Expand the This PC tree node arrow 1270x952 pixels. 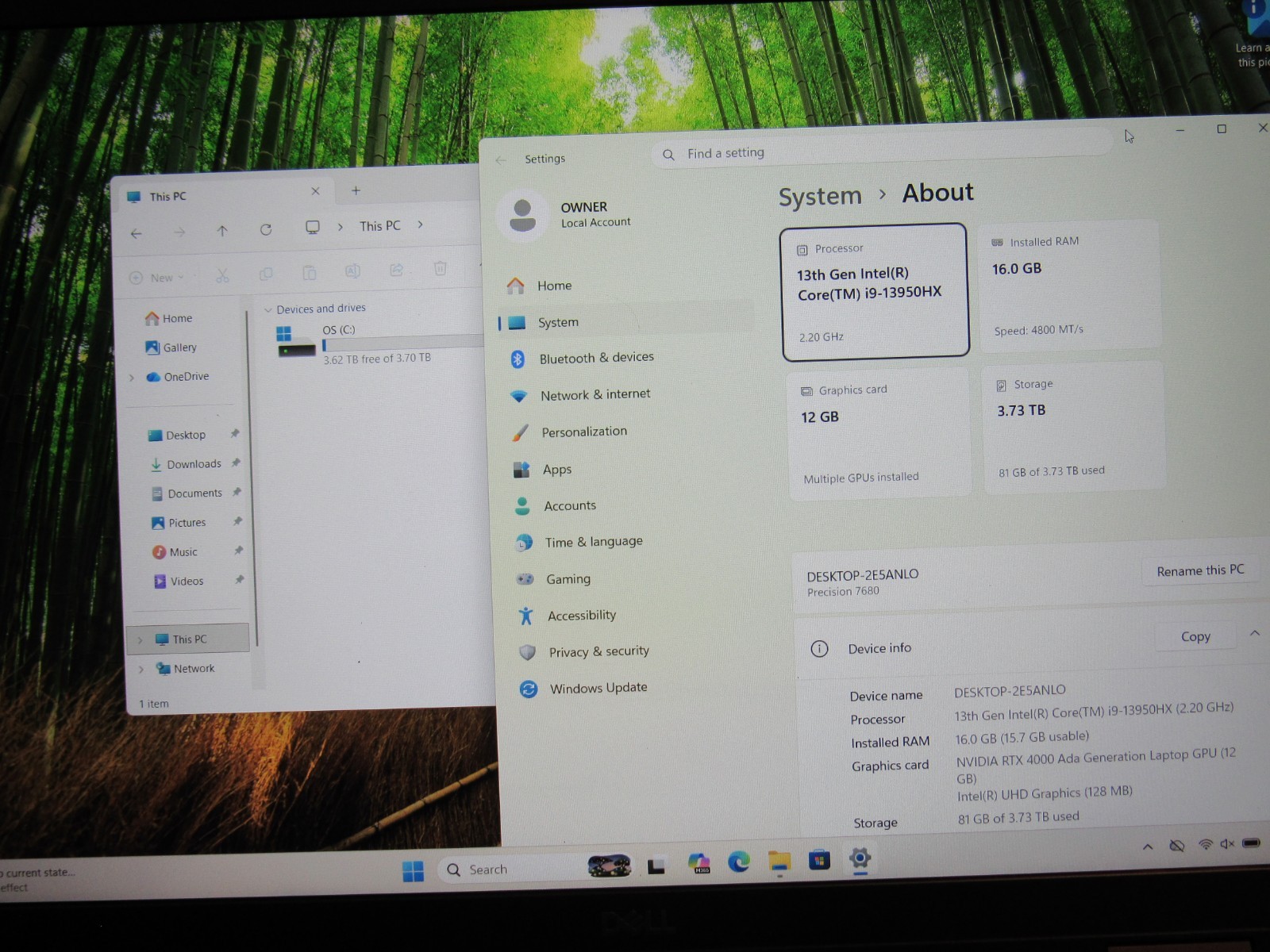pyautogui.click(x=140, y=640)
